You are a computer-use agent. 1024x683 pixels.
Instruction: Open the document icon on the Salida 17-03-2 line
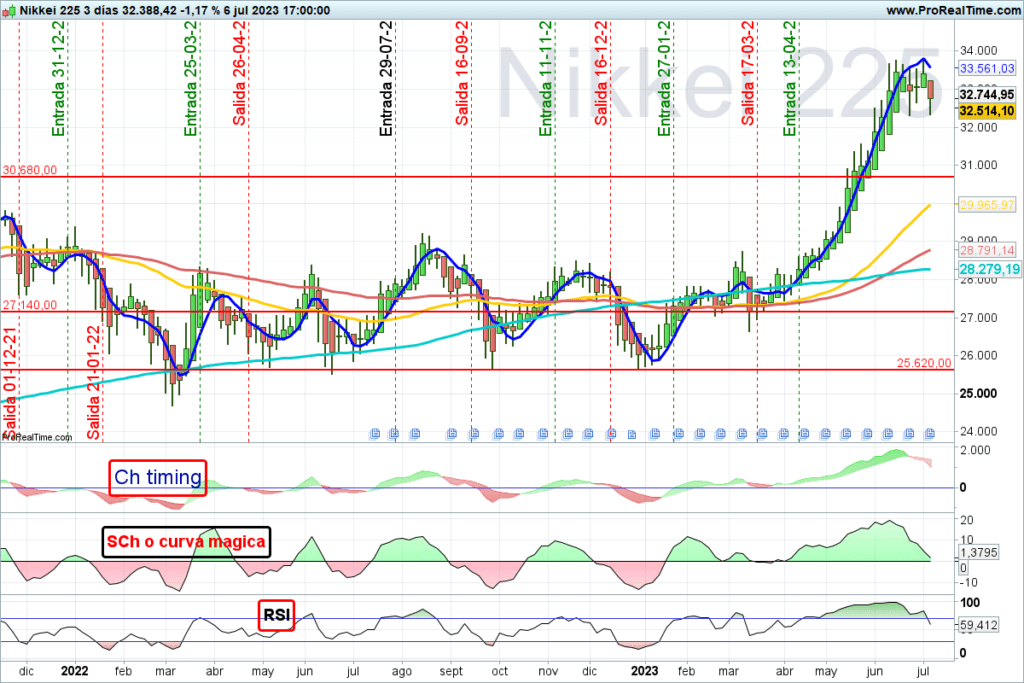point(762,434)
